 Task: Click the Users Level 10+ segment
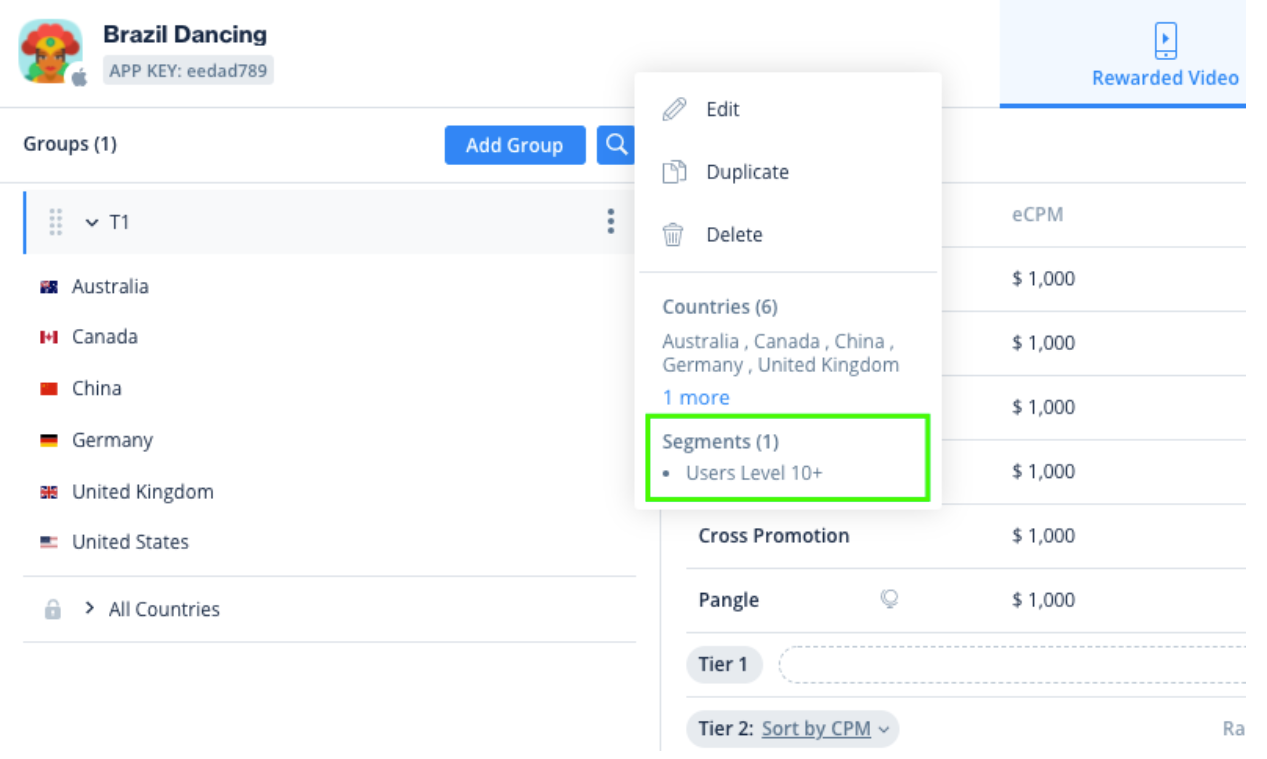click(x=754, y=473)
